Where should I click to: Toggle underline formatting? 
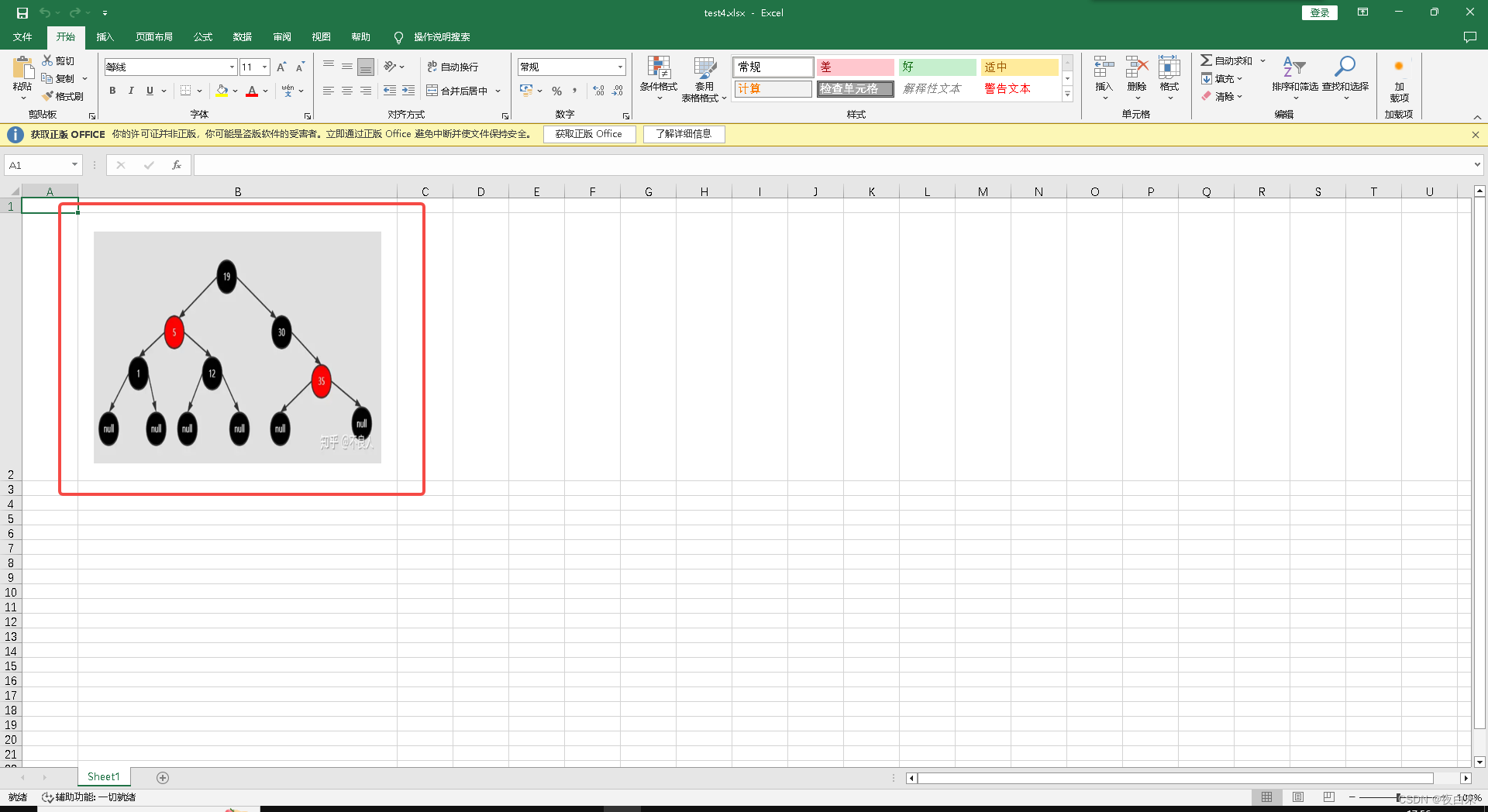[150, 91]
